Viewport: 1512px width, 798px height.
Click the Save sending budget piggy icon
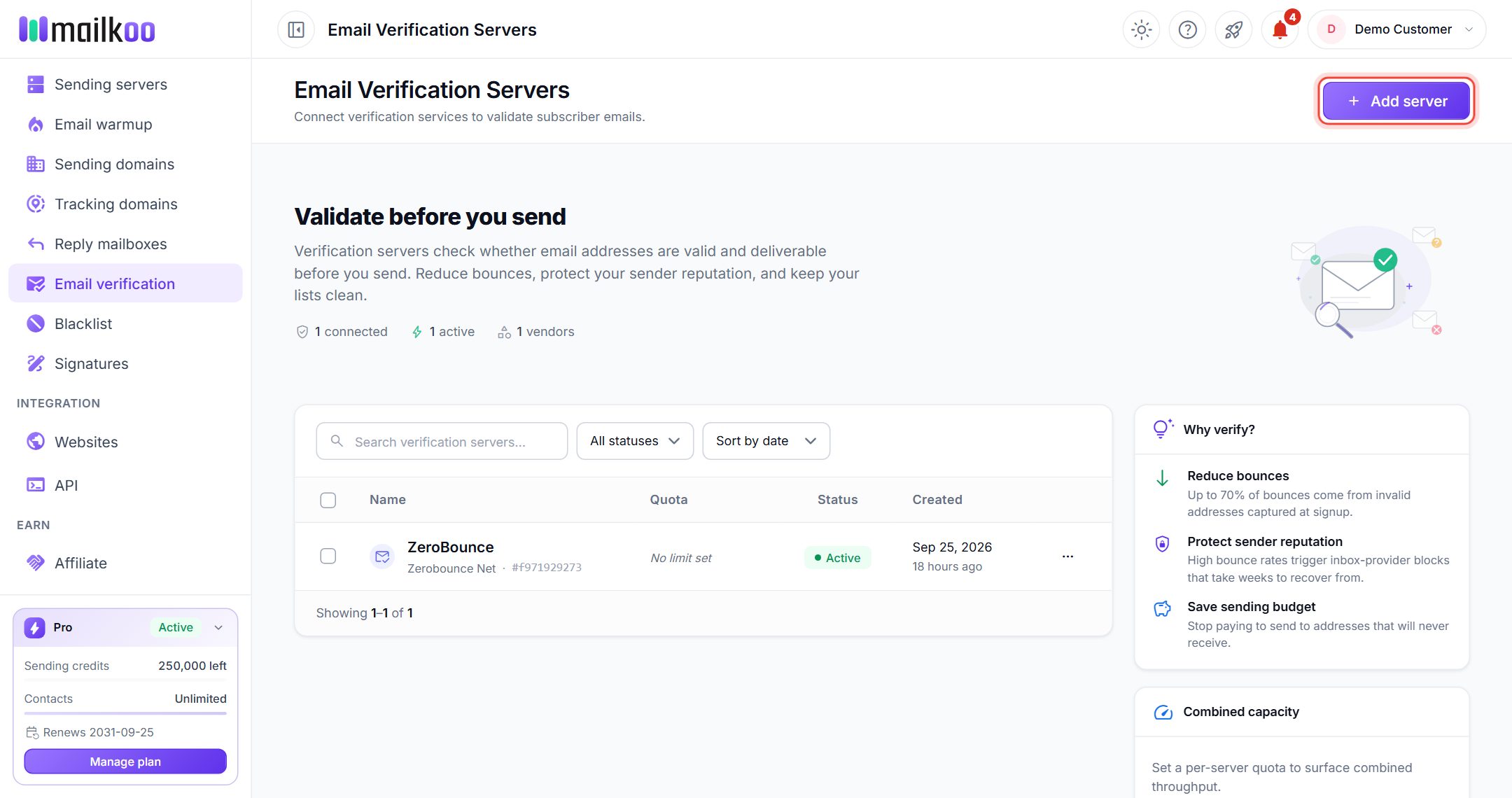click(x=1162, y=609)
